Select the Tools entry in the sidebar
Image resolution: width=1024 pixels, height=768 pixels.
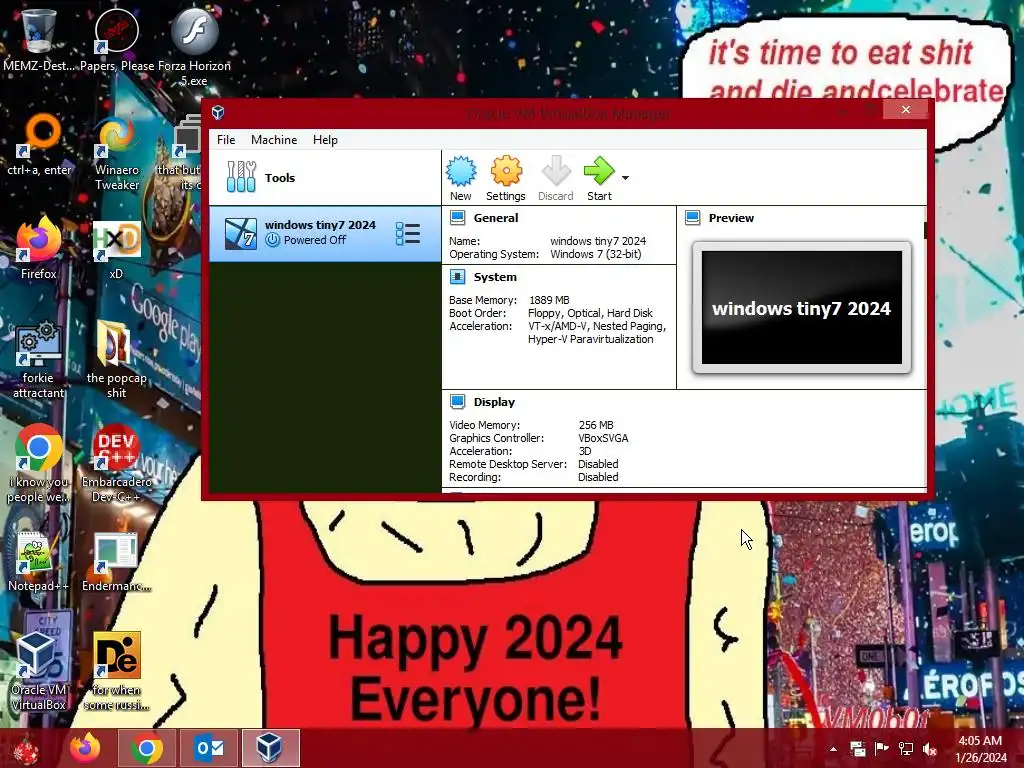[x=325, y=178]
